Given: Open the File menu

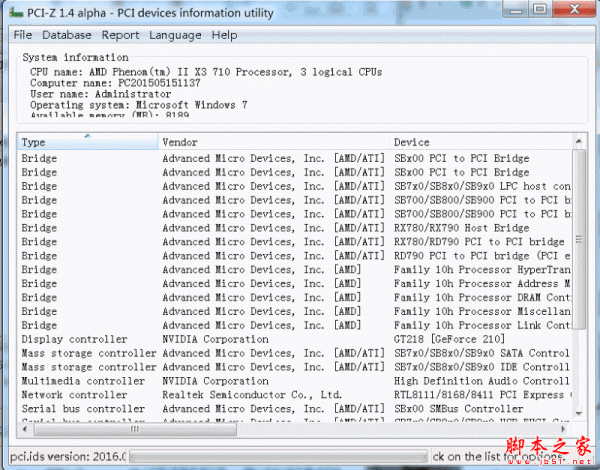Looking at the screenshot, I should tap(23, 35).
